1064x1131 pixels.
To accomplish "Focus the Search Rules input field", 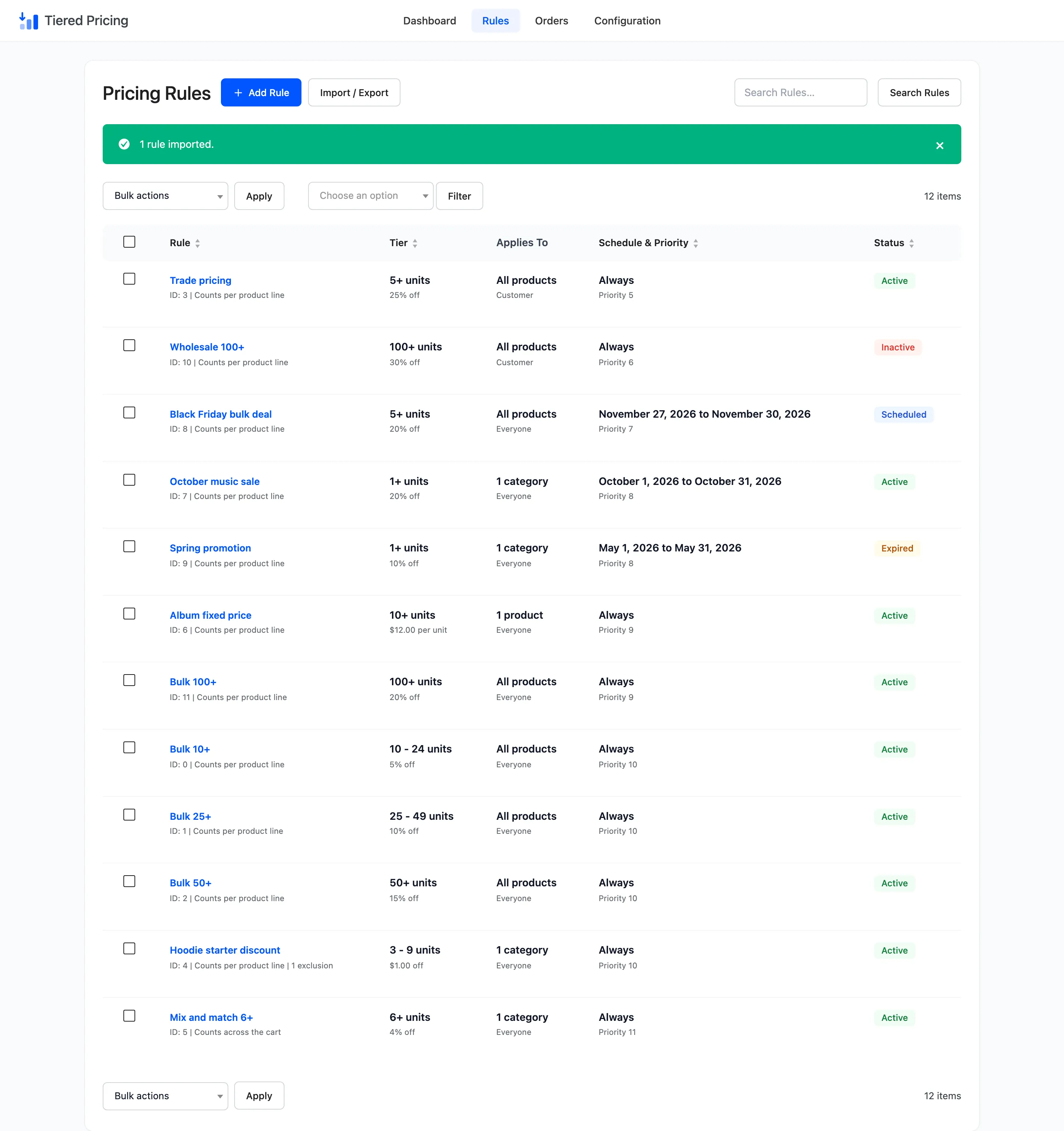I will click(x=801, y=93).
